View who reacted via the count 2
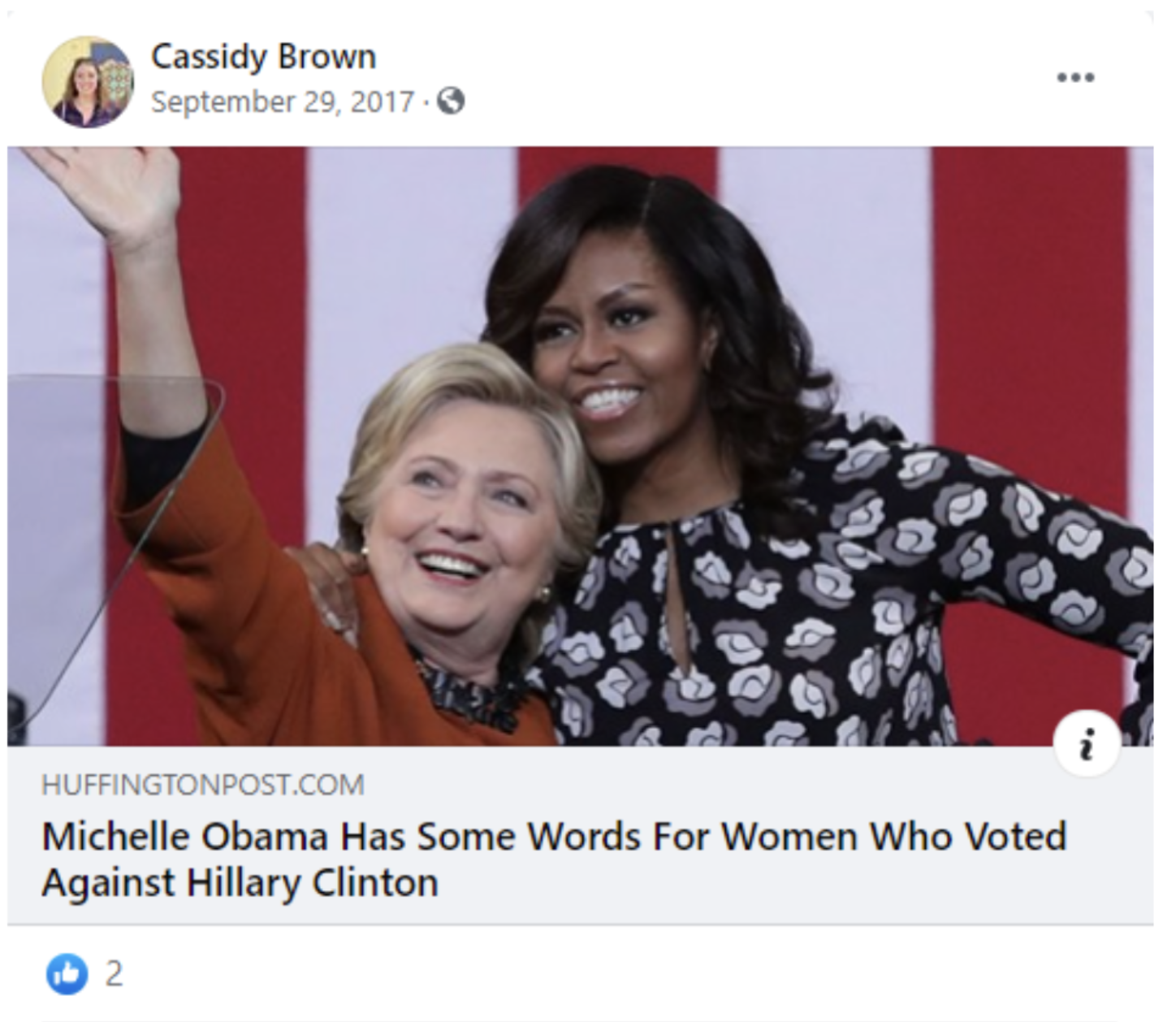 (115, 973)
